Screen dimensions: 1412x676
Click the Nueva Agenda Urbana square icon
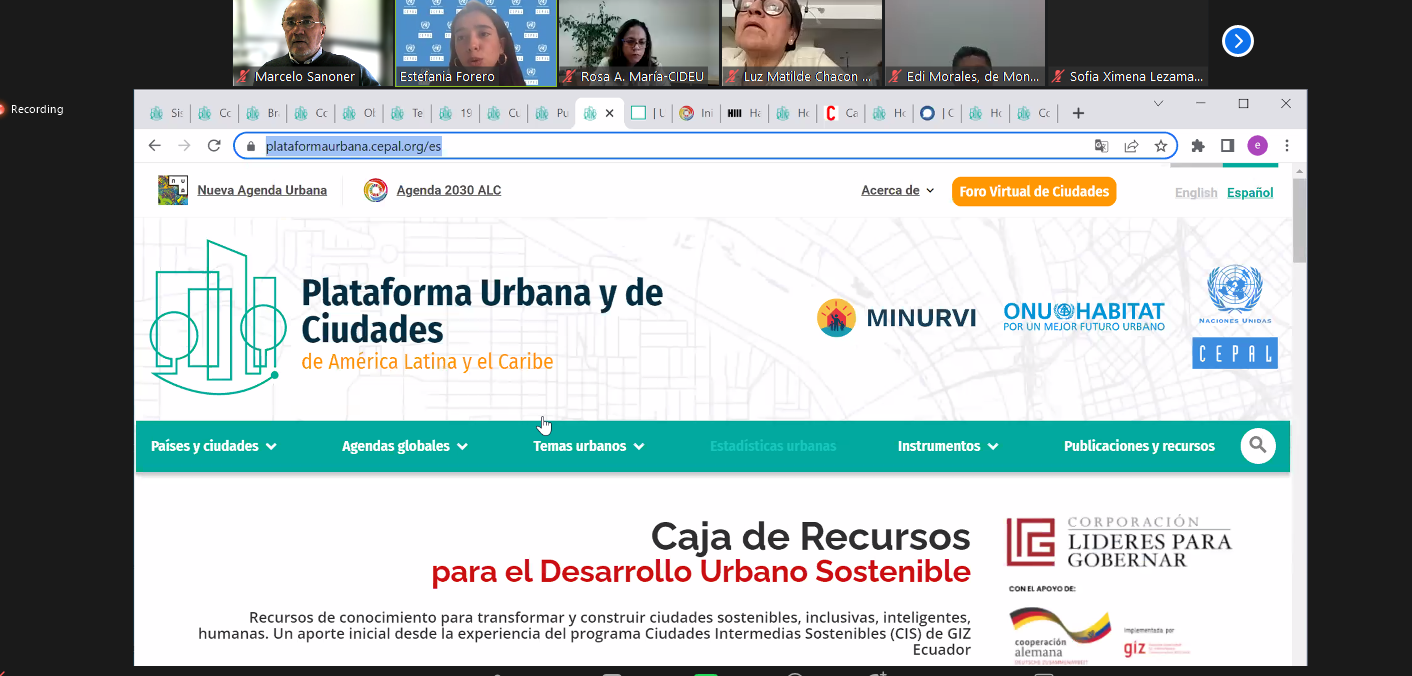[173, 190]
